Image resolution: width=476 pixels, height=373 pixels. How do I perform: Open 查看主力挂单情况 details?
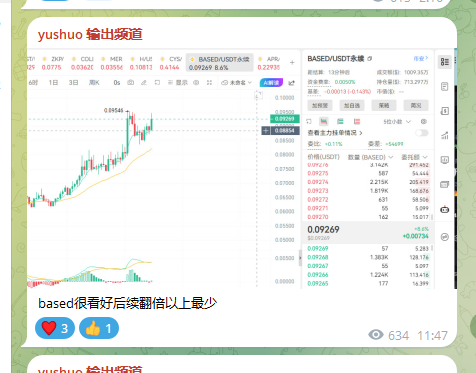tap(335, 133)
